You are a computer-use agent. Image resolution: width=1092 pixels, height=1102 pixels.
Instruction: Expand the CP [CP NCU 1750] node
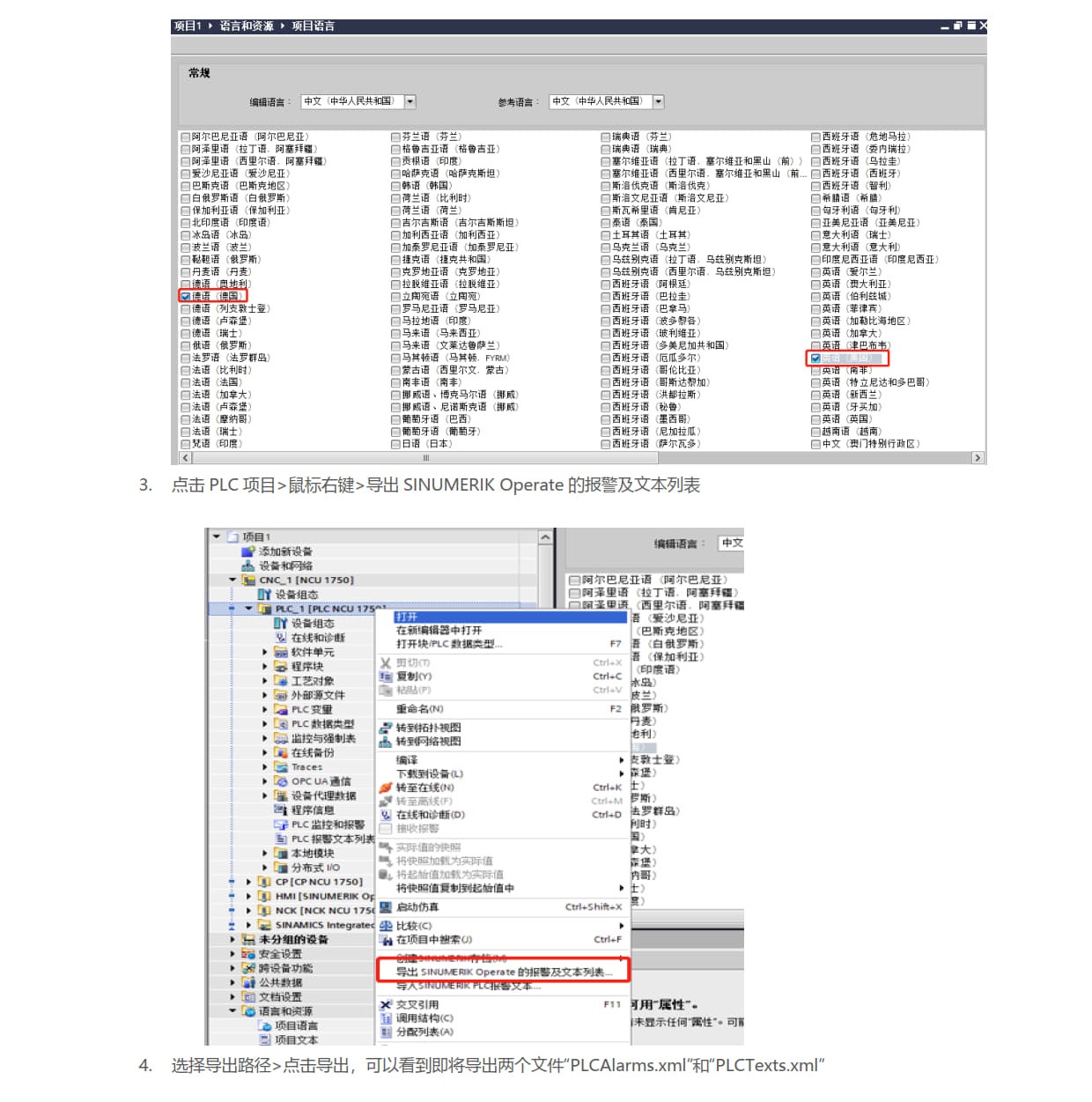click(x=249, y=882)
